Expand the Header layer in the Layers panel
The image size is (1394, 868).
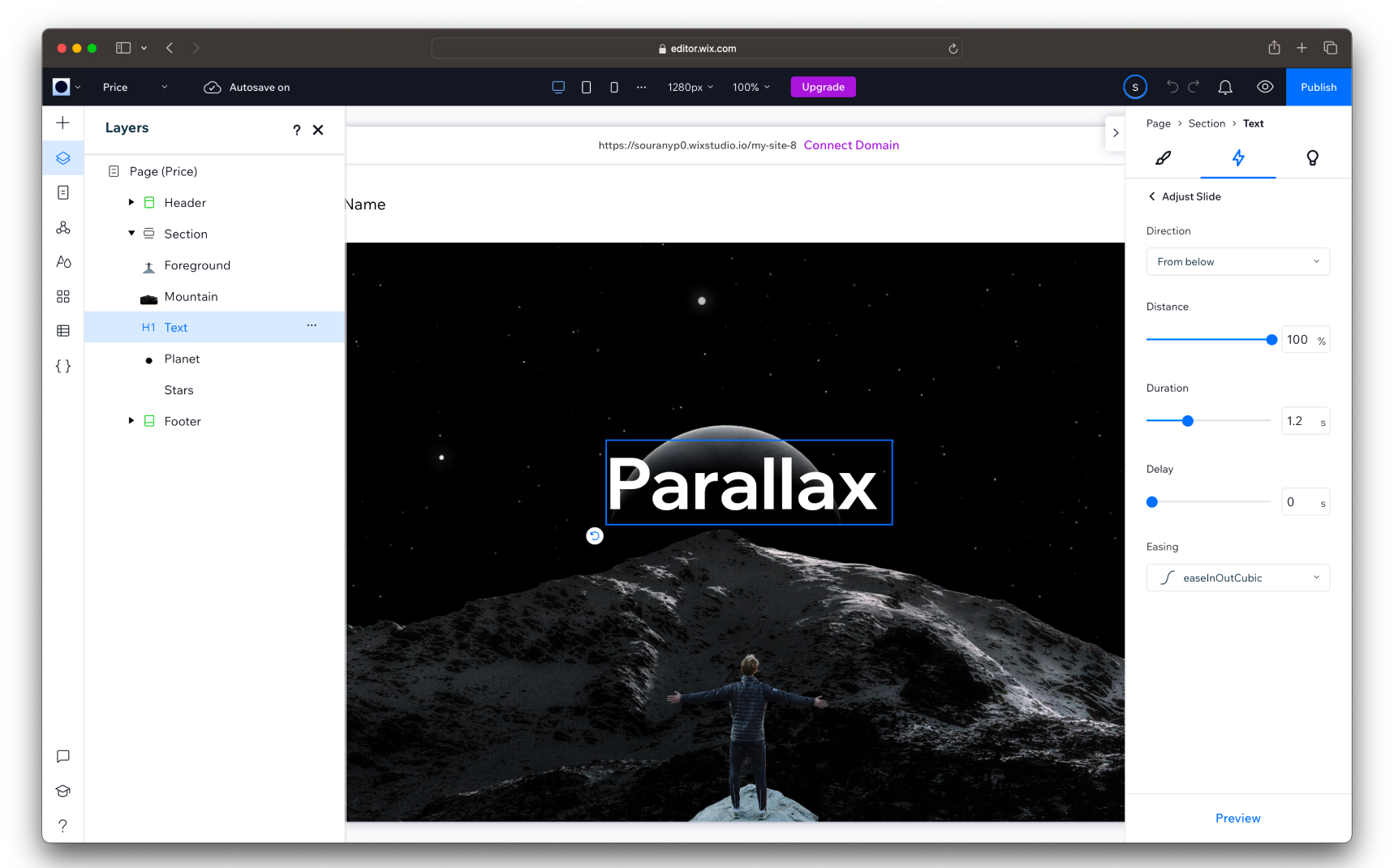[x=131, y=202]
